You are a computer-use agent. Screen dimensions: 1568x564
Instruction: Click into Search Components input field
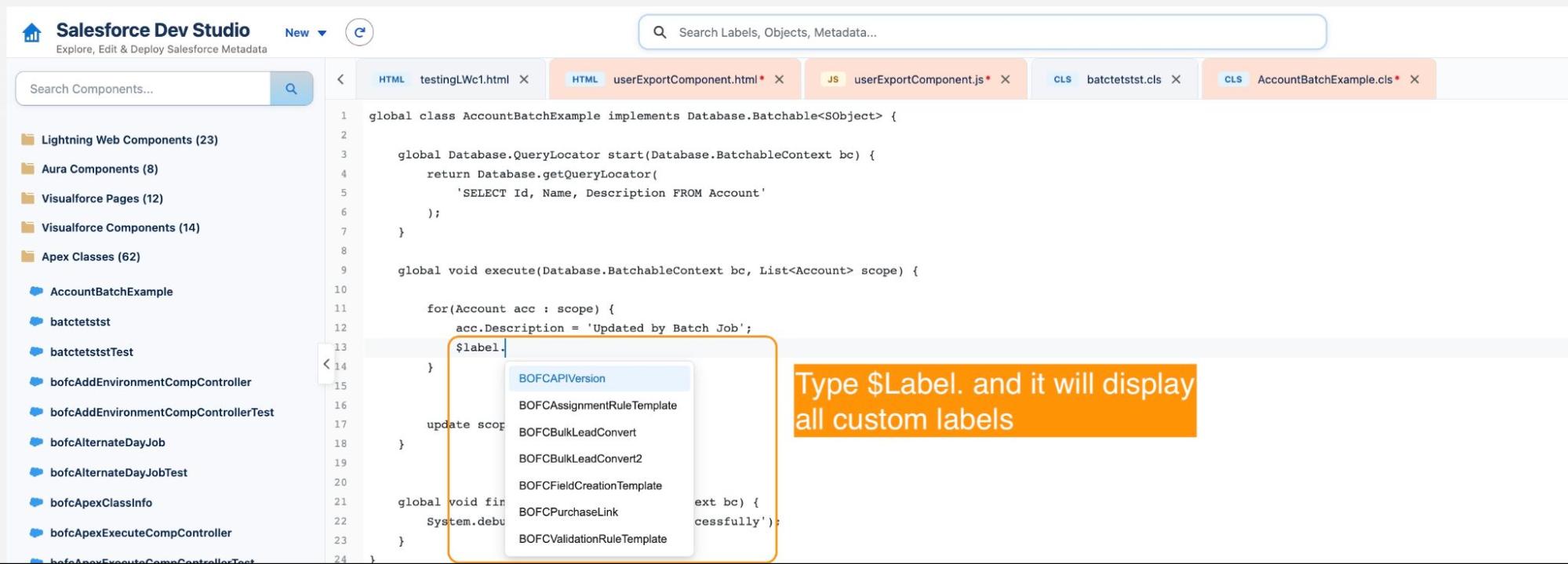coord(143,89)
